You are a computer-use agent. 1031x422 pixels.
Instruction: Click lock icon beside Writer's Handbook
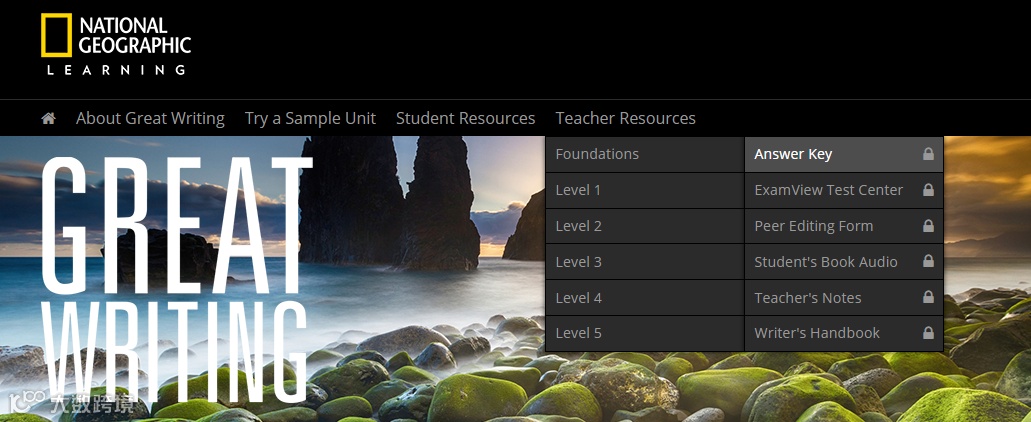928,333
